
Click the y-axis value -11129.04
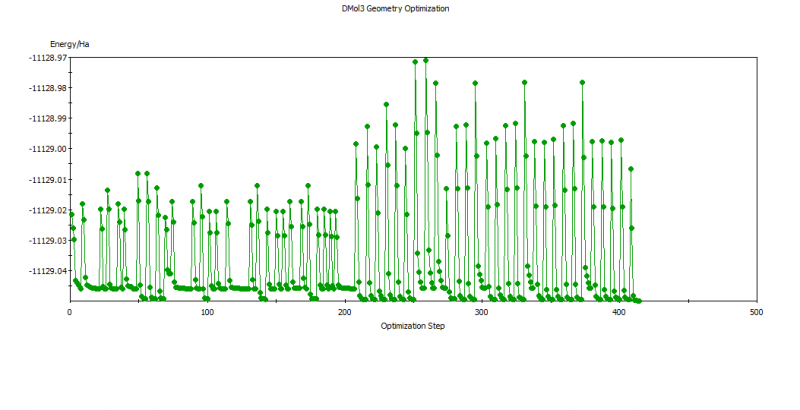(48, 271)
